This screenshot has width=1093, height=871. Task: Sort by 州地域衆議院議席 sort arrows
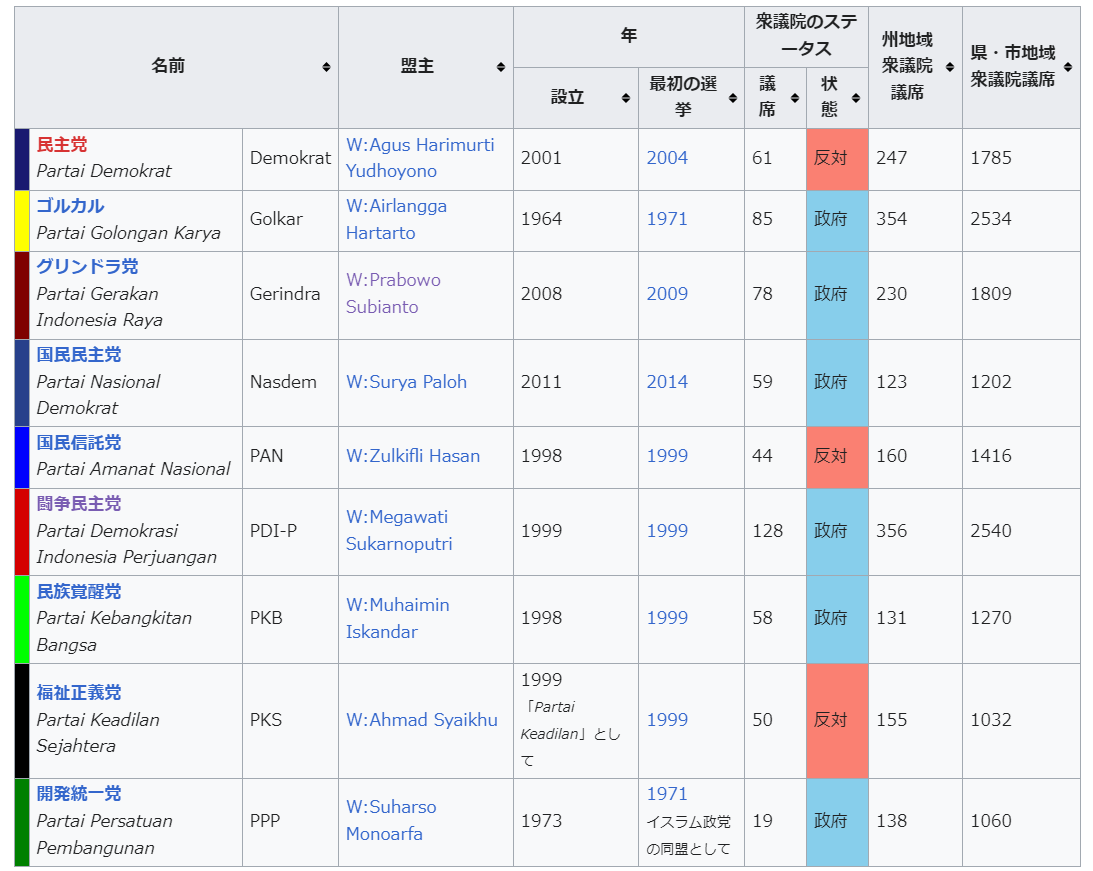click(x=950, y=67)
